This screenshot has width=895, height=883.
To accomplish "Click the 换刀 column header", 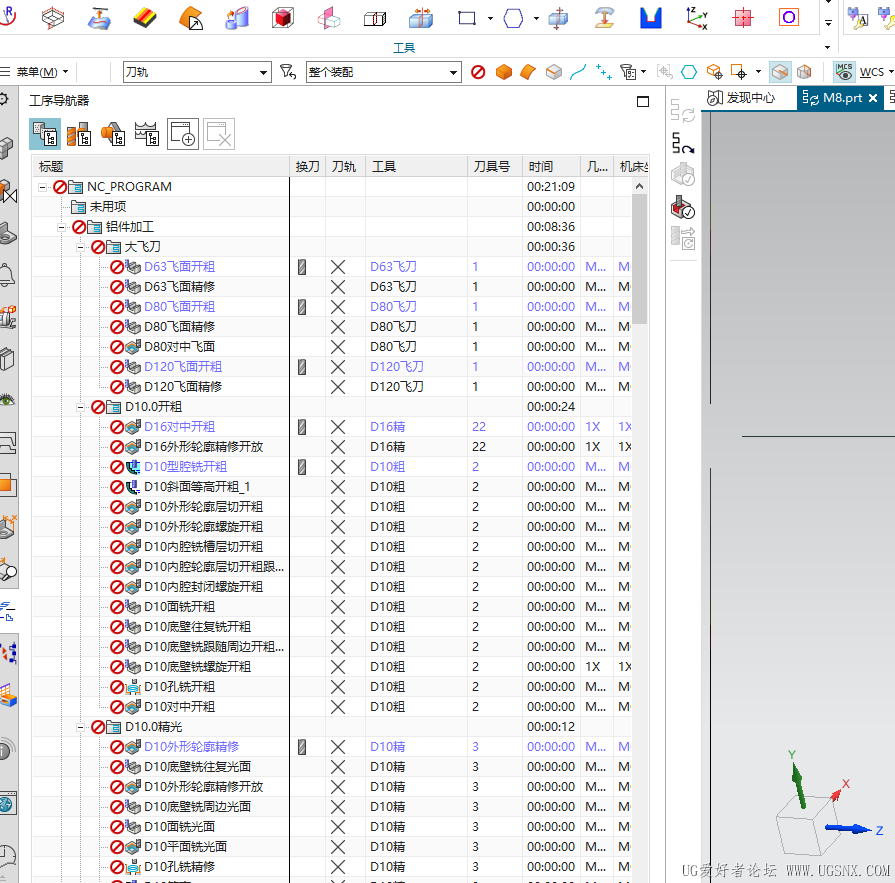I will tap(307, 167).
